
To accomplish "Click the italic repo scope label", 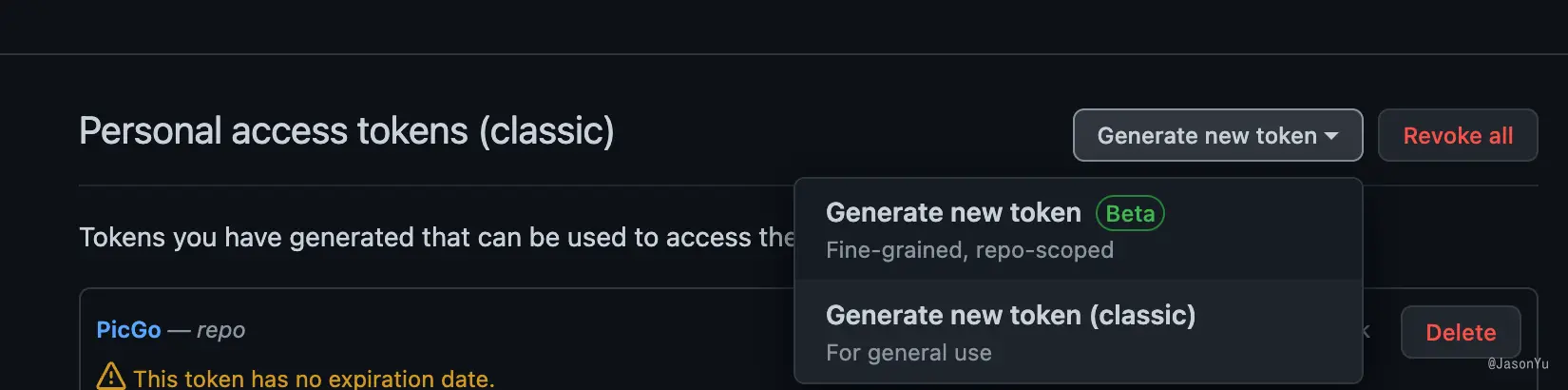I will pyautogui.click(x=220, y=330).
